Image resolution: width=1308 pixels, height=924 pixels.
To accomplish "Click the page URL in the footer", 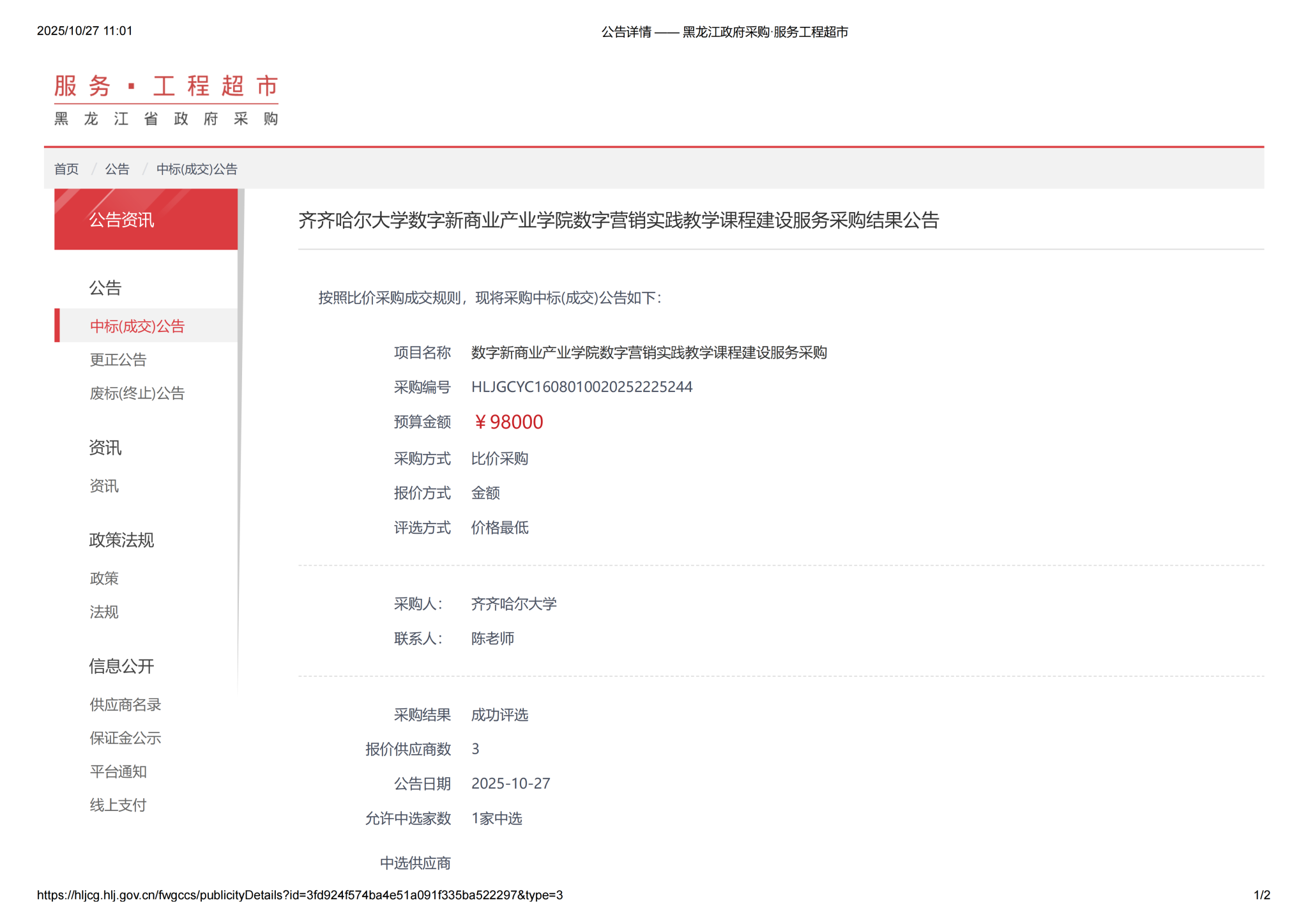I will tap(300, 895).
